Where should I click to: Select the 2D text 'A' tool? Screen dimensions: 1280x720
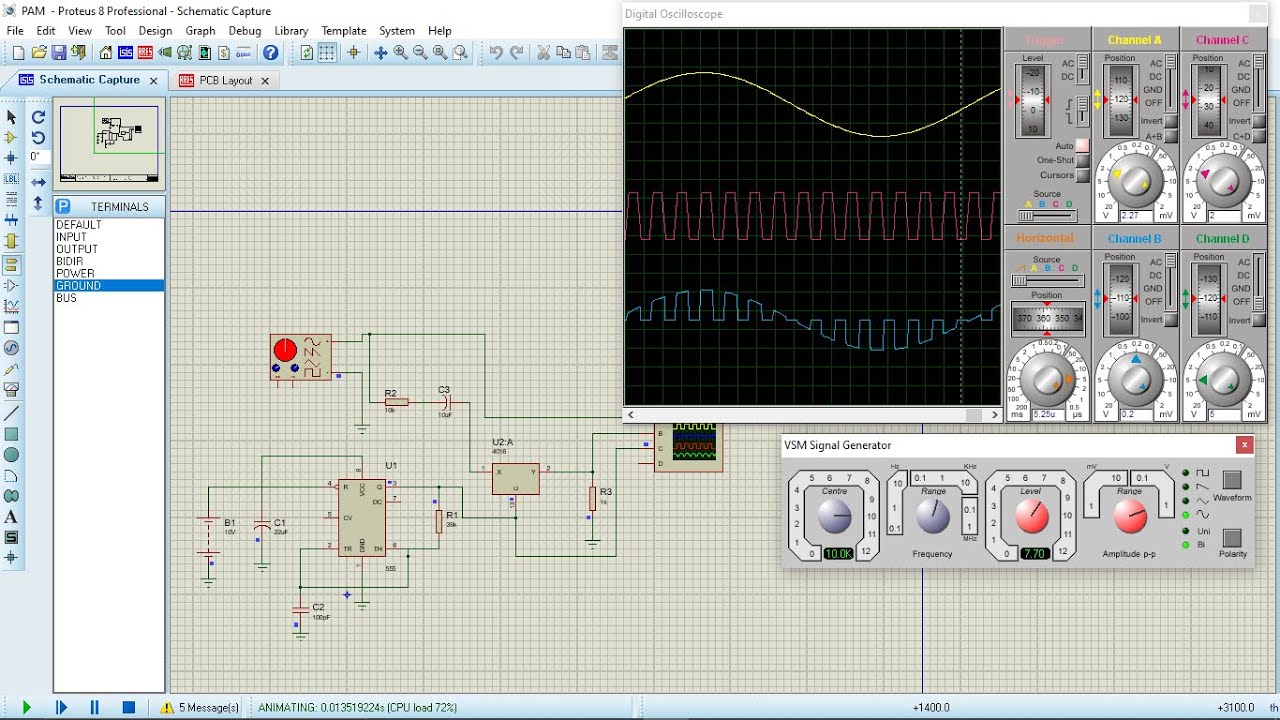[11, 517]
